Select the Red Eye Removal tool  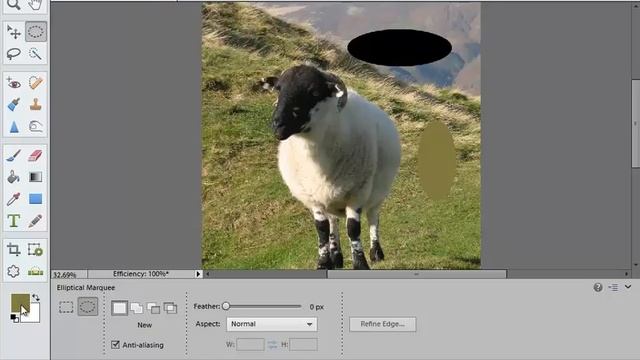(x=13, y=83)
